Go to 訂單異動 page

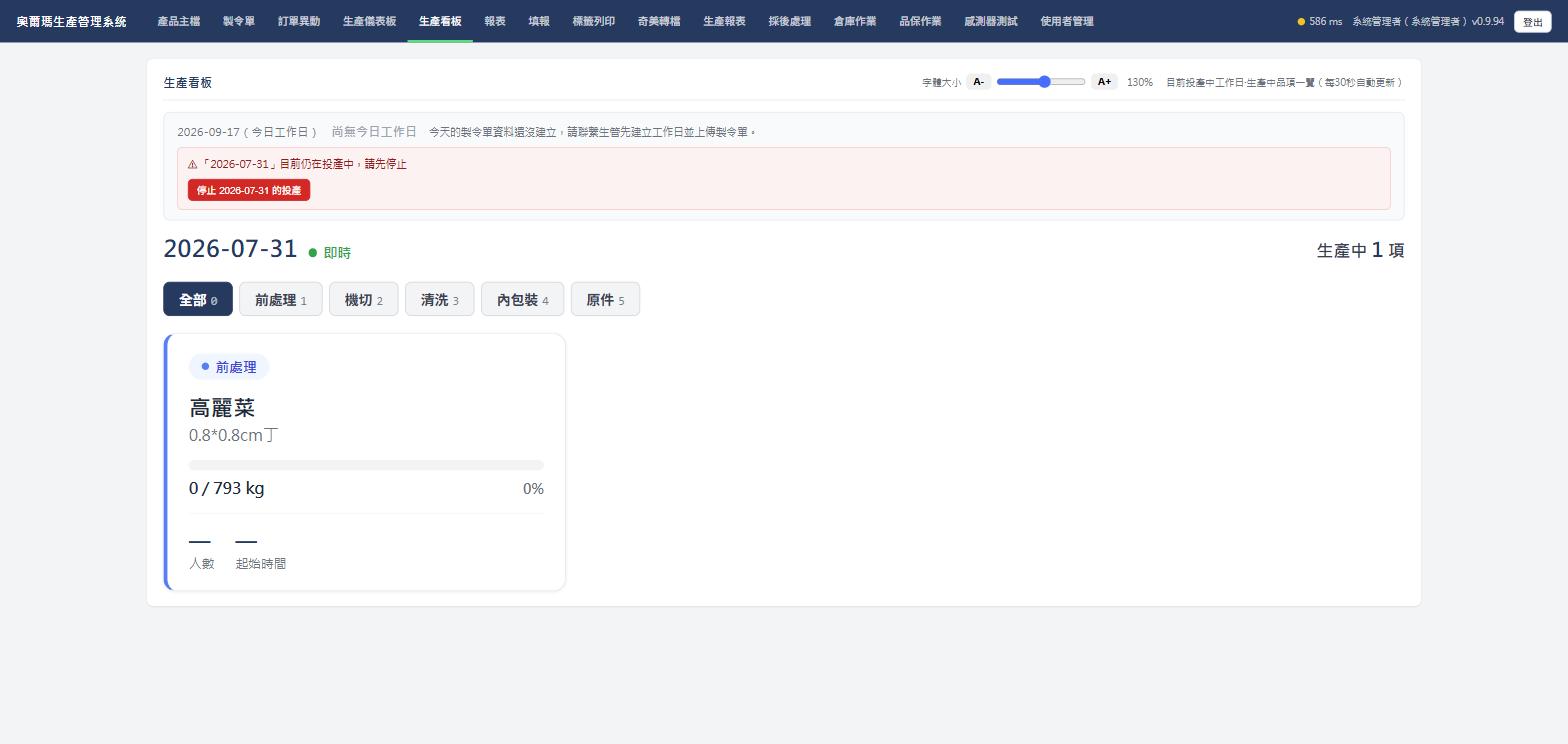[299, 21]
